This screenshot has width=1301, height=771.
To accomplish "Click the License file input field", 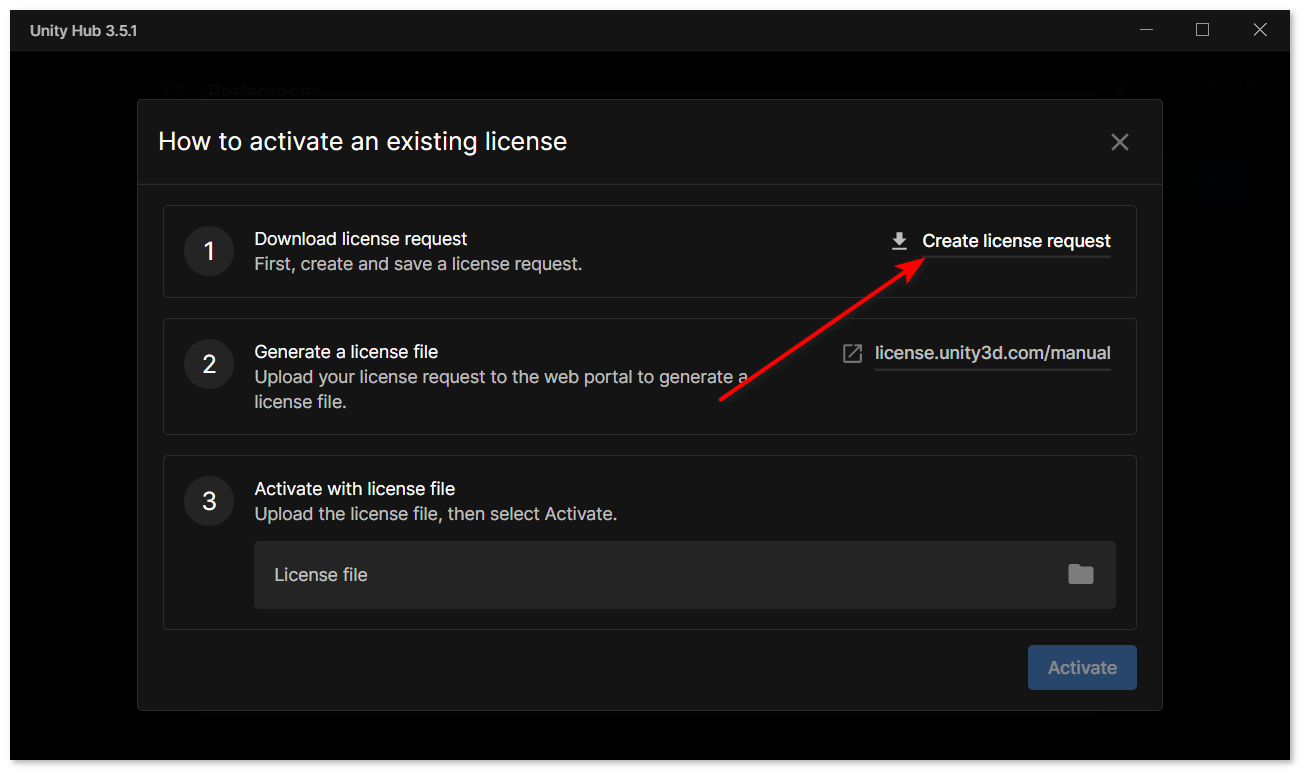I will pyautogui.click(x=685, y=575).
